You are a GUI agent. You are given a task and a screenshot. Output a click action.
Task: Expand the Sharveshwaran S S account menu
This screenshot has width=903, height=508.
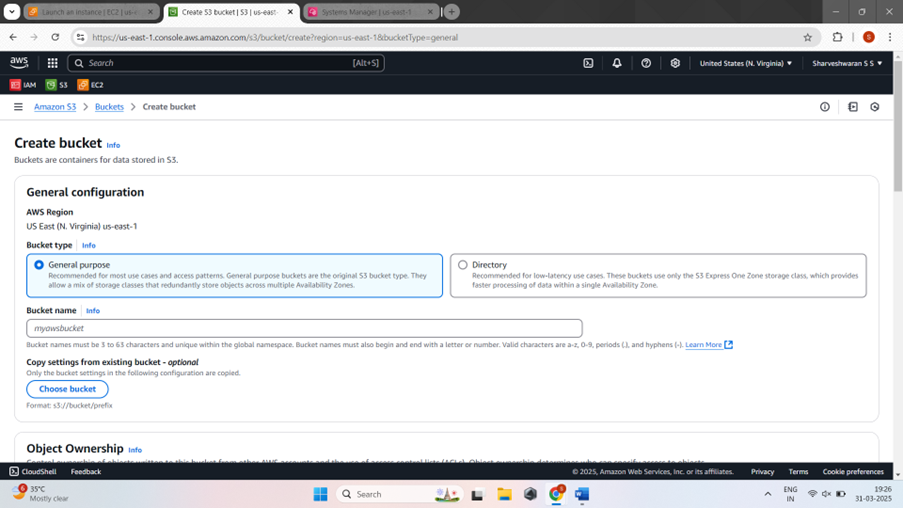pos(847,63)
